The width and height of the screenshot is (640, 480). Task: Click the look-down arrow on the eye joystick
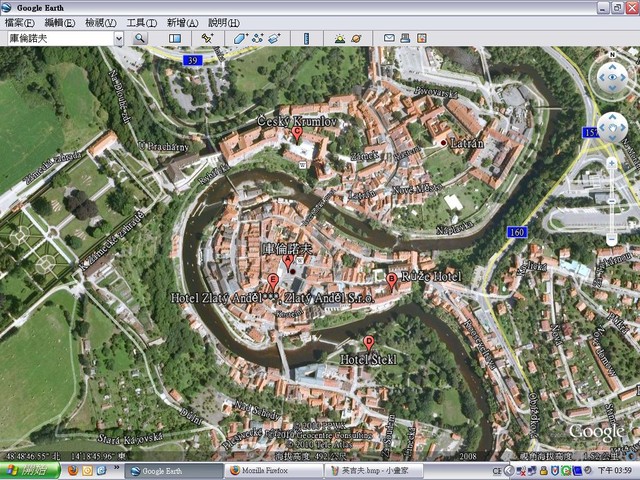[612, 88]
